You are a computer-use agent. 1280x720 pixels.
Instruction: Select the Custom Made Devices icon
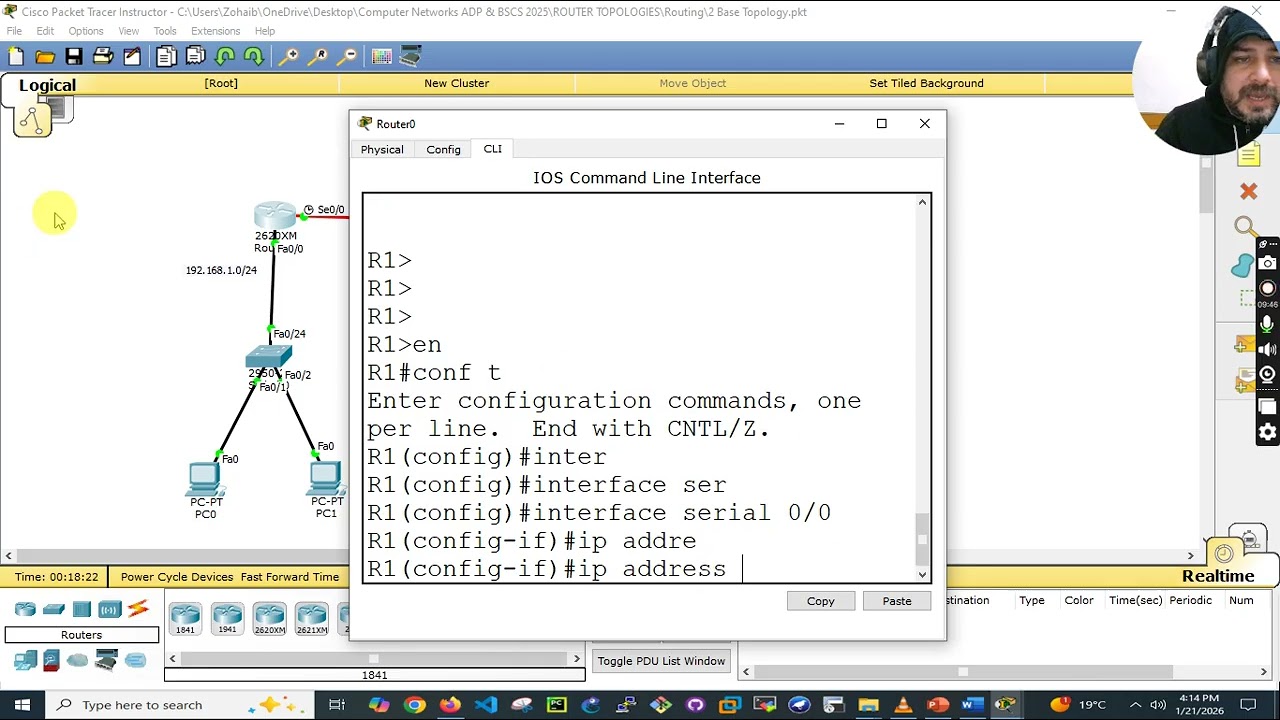(106, 660)
